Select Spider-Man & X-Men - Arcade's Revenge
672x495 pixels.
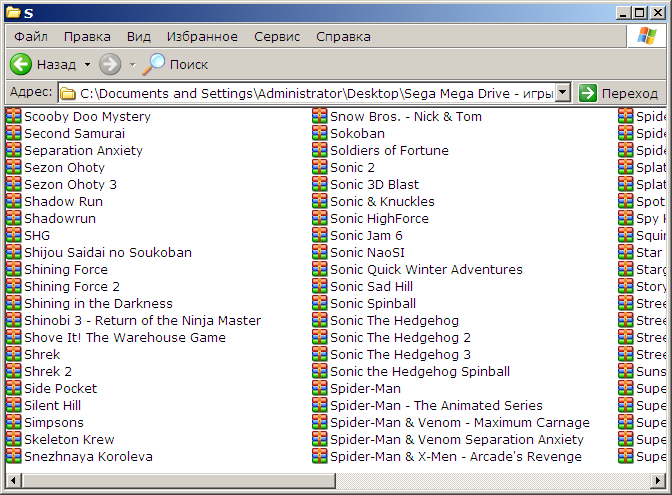tap(456, 457)
